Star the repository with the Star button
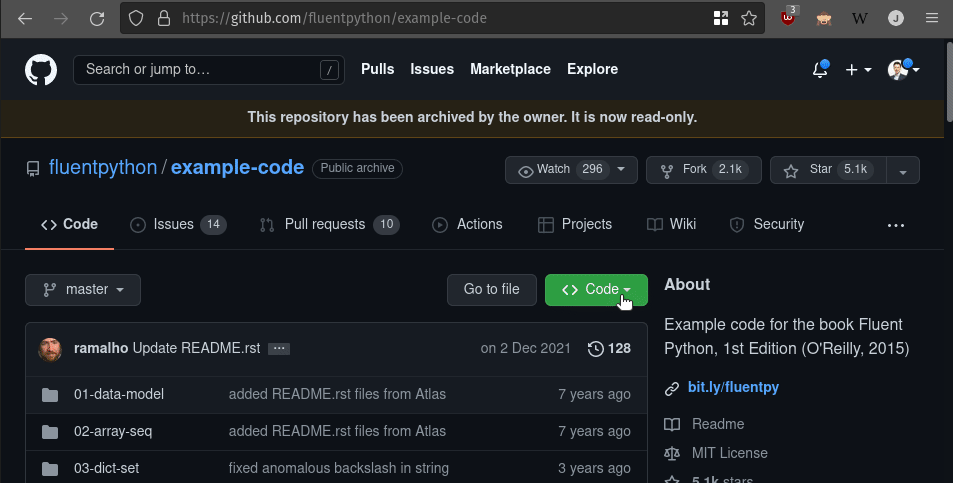Viewport: 953px width, 483px height. click(x=828, y=170)
